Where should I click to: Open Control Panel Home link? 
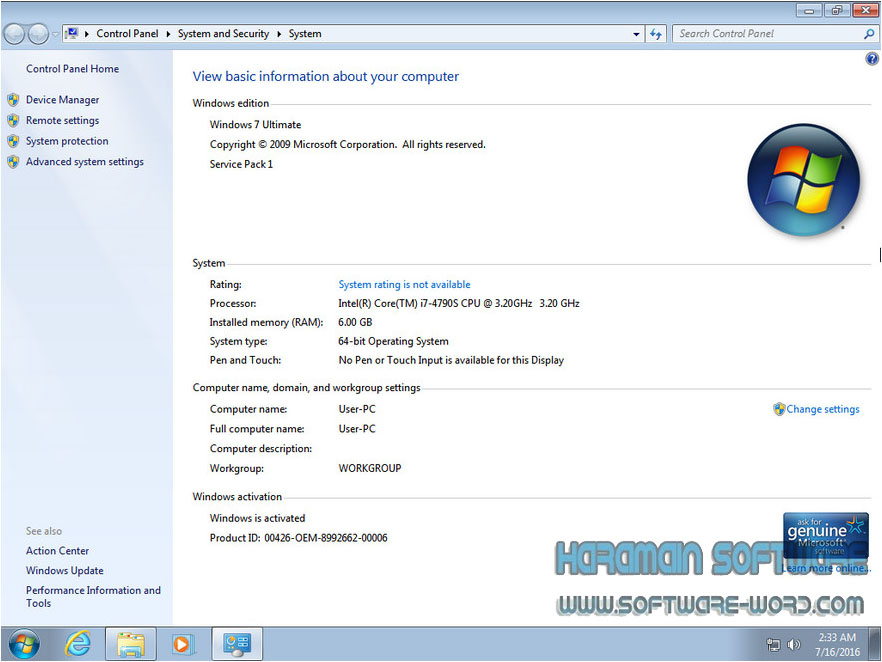tap(73, 69)
